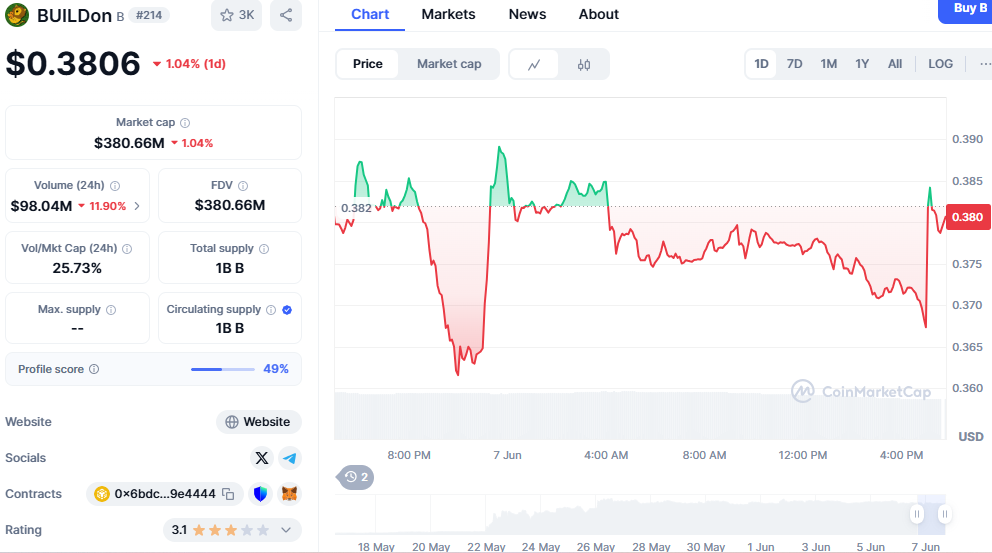Switch to candlestick chart icon
992x553 pixels.
(584, 65)
